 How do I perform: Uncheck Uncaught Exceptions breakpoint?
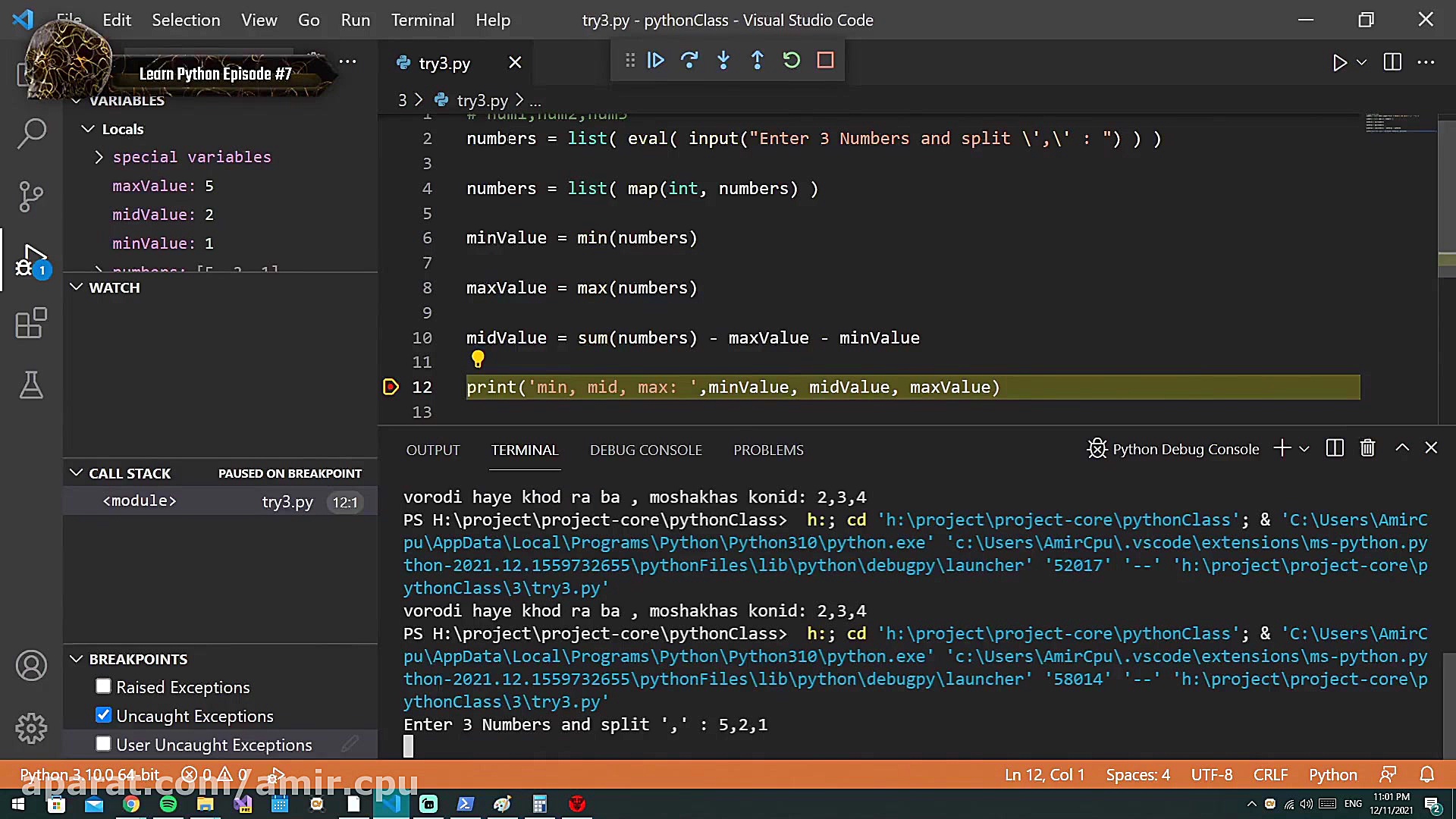click(104, 716)
